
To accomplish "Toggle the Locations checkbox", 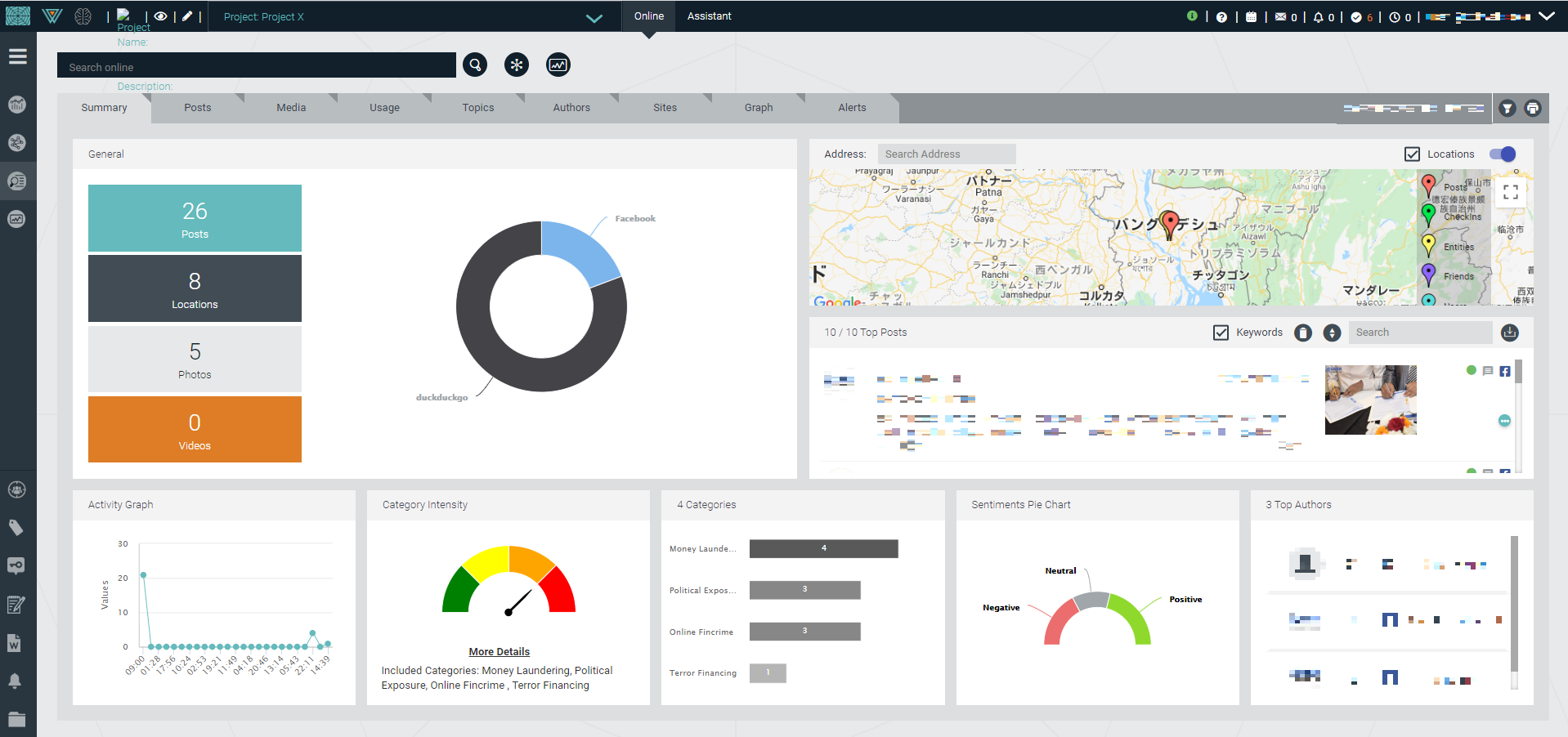I will (x=1412, y=154).
